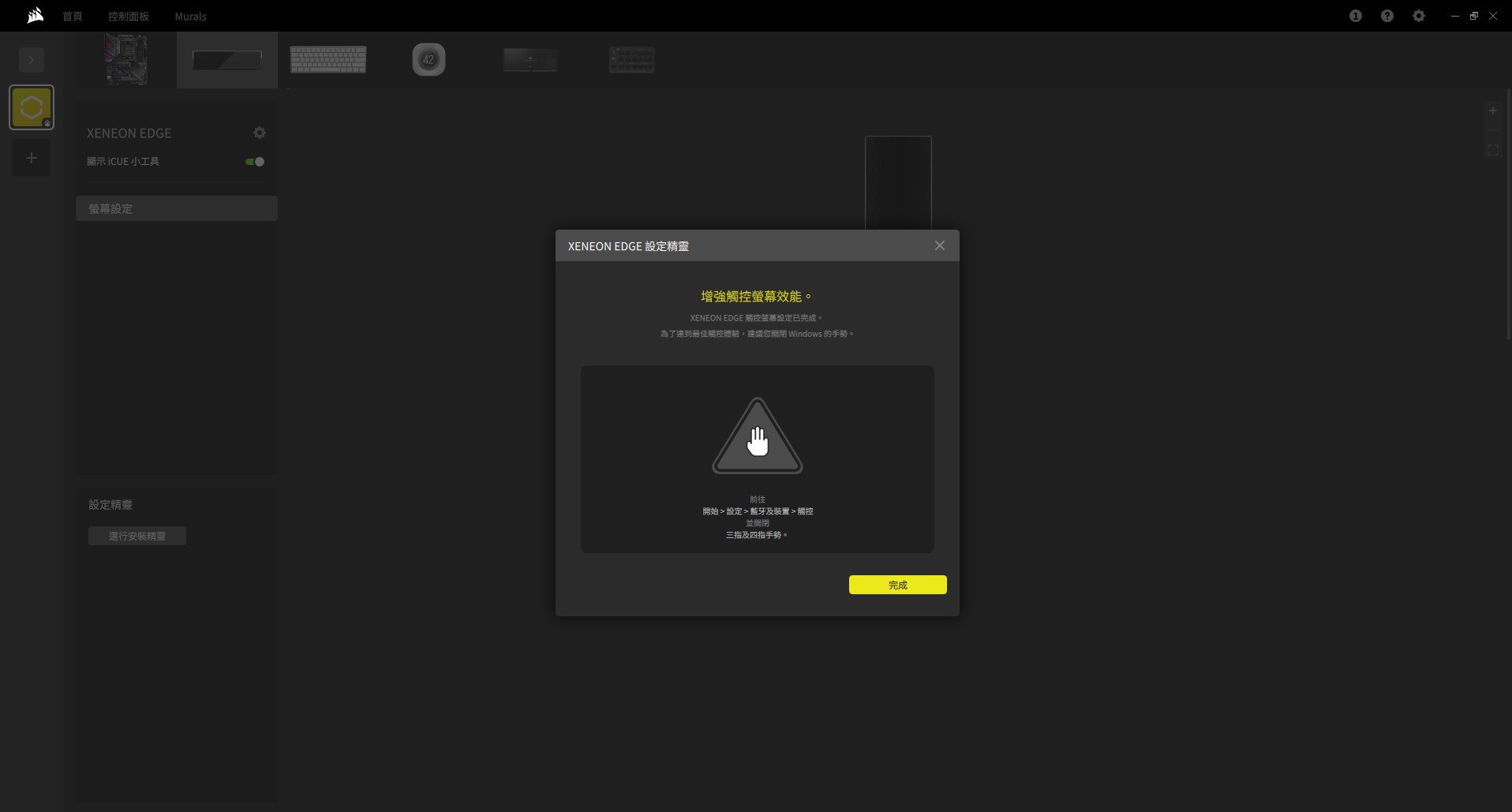
Task: Select the keyboard device icon
Action: click(x=328, y=60)
